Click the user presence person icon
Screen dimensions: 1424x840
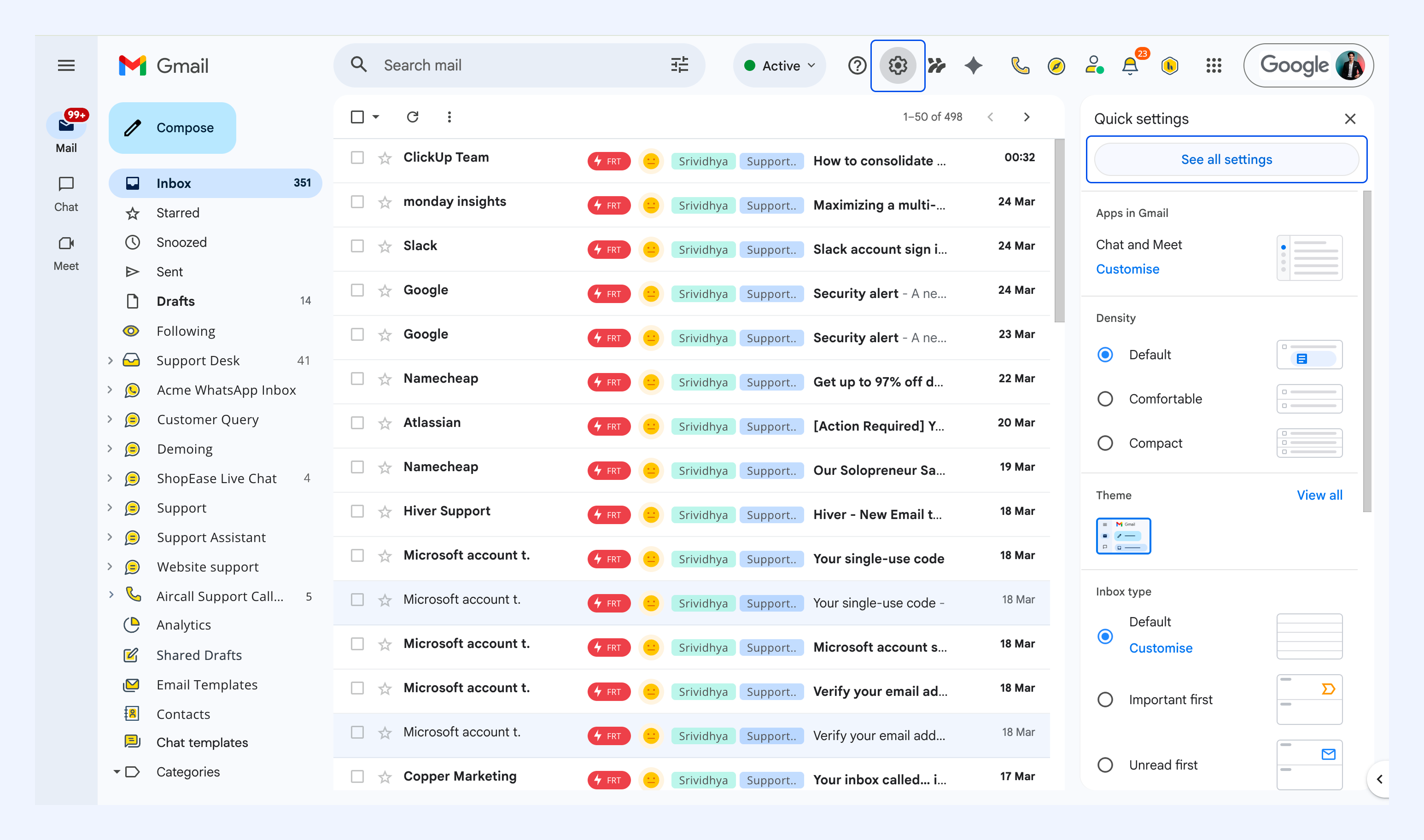(1094, 65)
